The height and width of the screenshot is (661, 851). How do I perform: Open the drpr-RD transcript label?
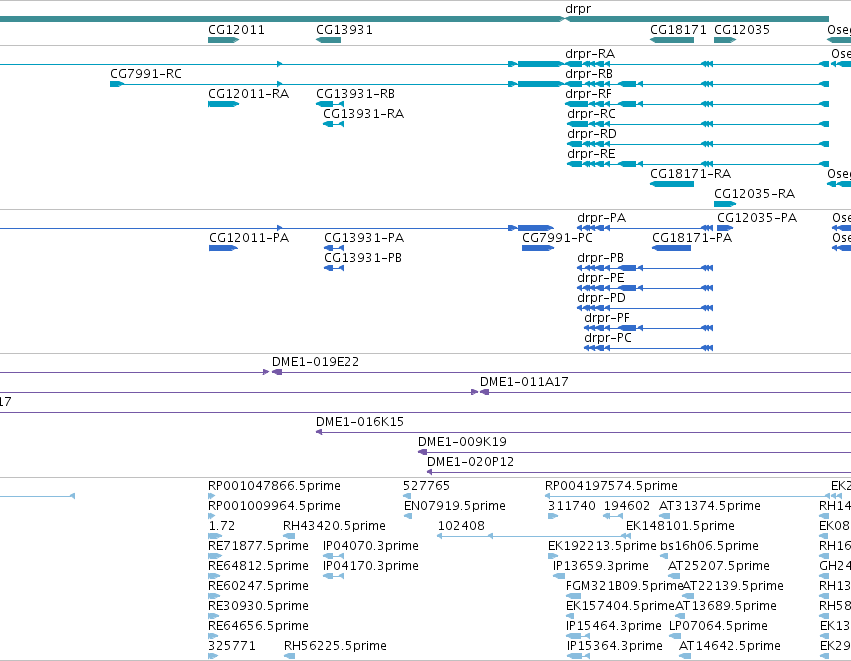tap(592, 134)
